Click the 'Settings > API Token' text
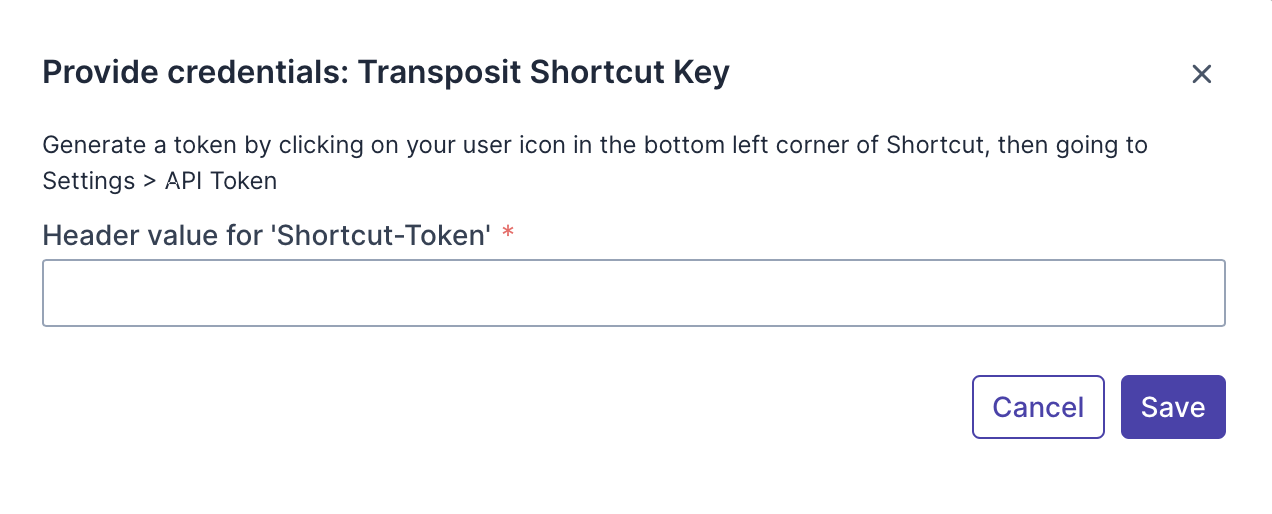This screenshot has width=1272, height=514. [x=159, y=181]
